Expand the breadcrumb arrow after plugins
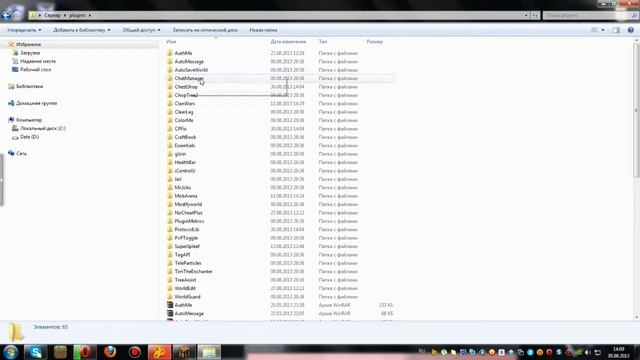Screen dimensions: 640x360 pos(90,16)
